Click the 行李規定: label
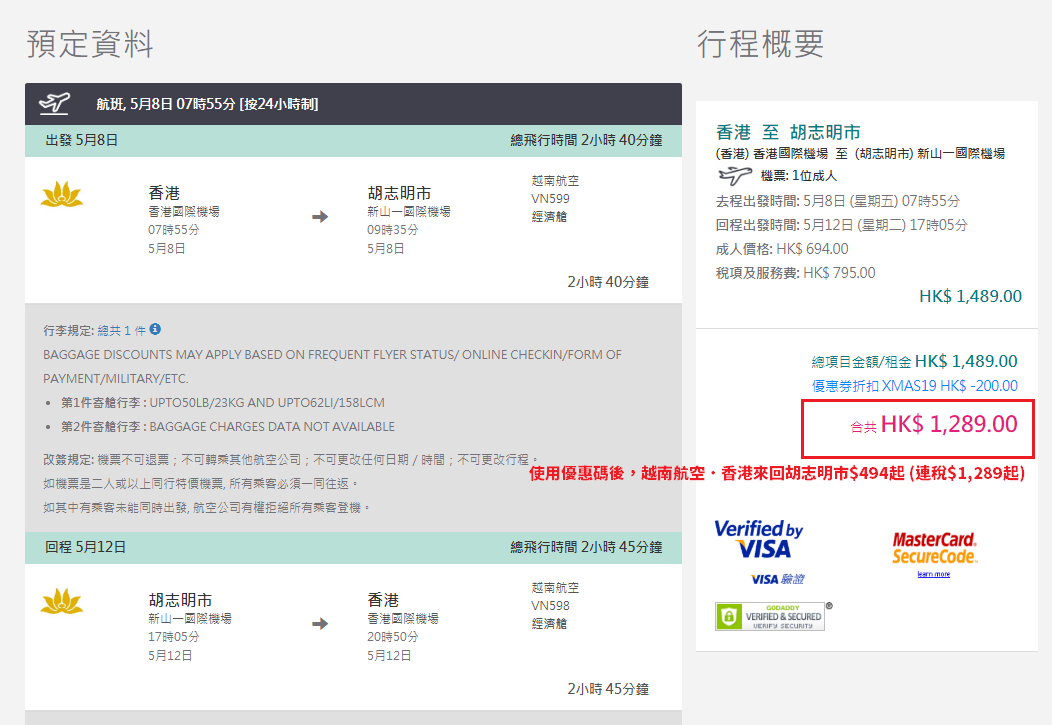 click(x=69, y=331)
